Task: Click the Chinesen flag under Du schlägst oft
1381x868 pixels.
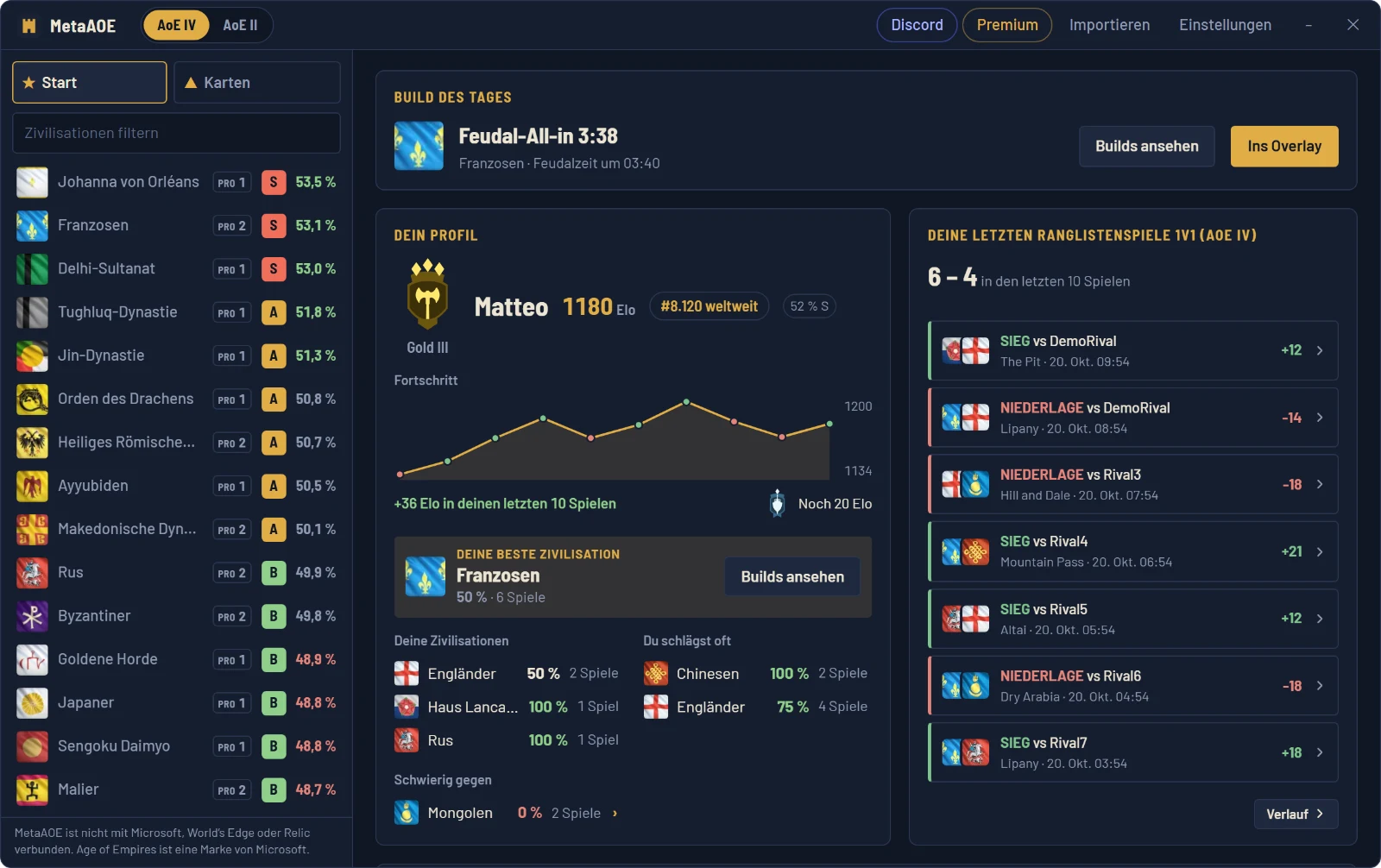Action: click(x=656, y=673)
